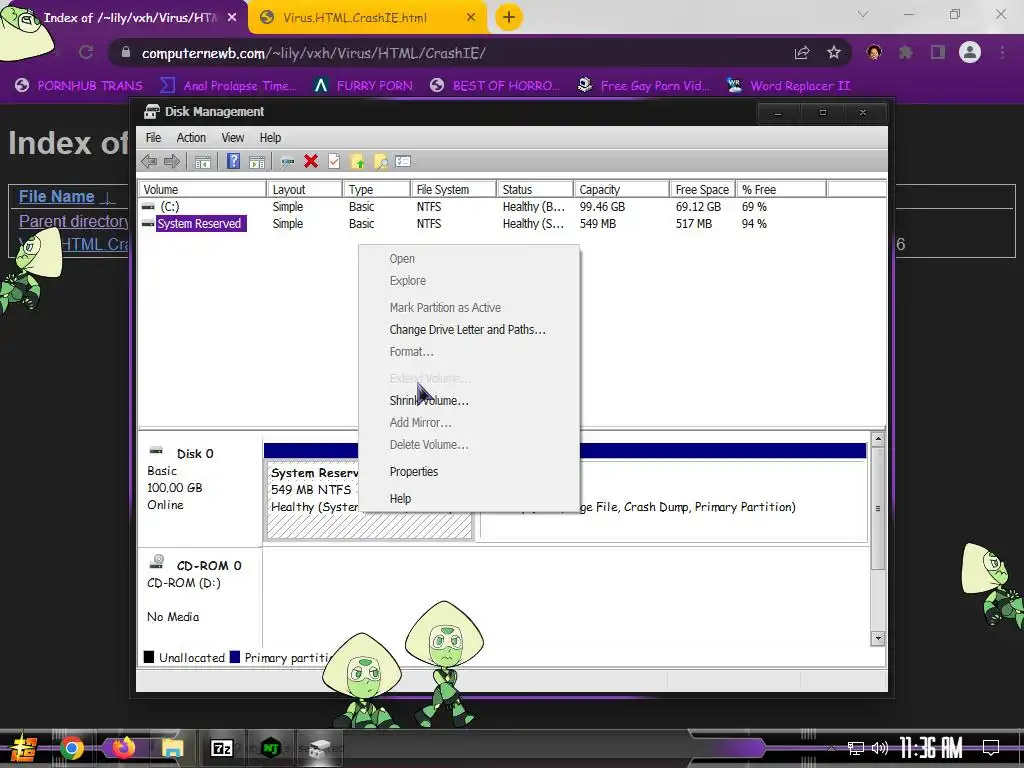This screenshot has width=1024, height=768.
Task: Expand the Chrome tab search chevron
Action: [863, 14]
